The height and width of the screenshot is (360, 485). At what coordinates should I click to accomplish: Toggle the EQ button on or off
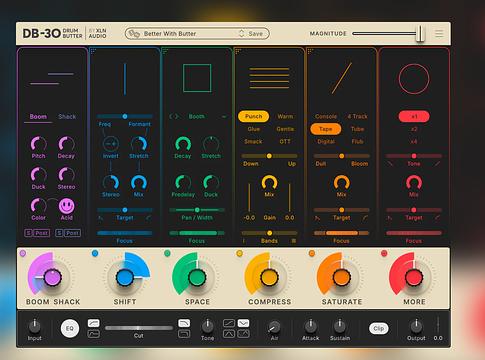point(70,328)
